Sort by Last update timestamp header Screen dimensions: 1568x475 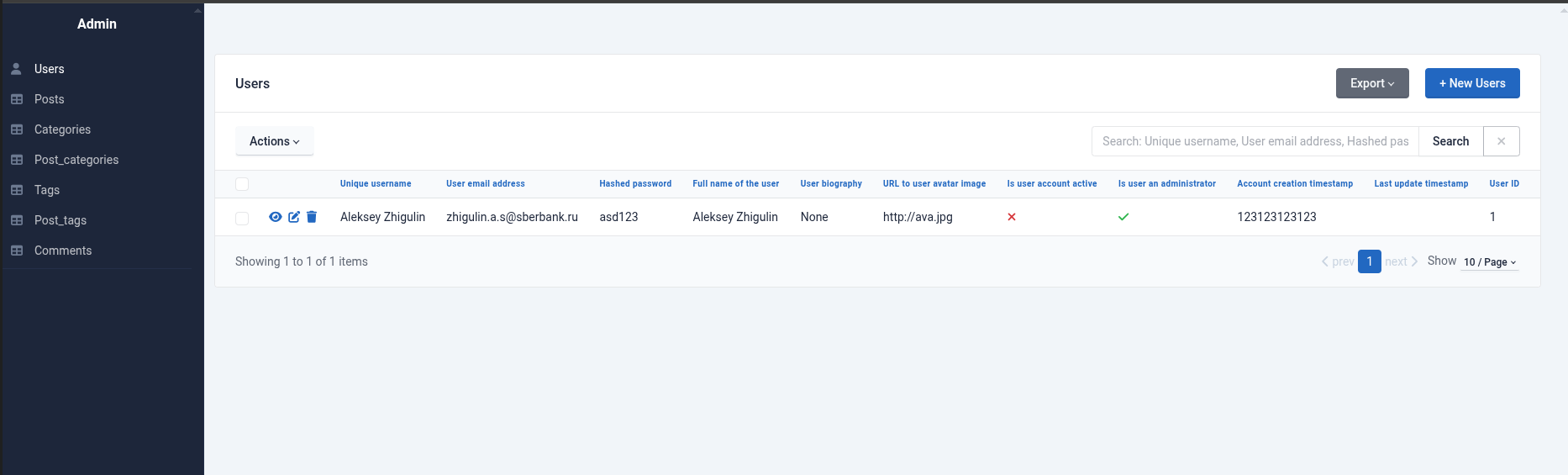(1421, 183)
